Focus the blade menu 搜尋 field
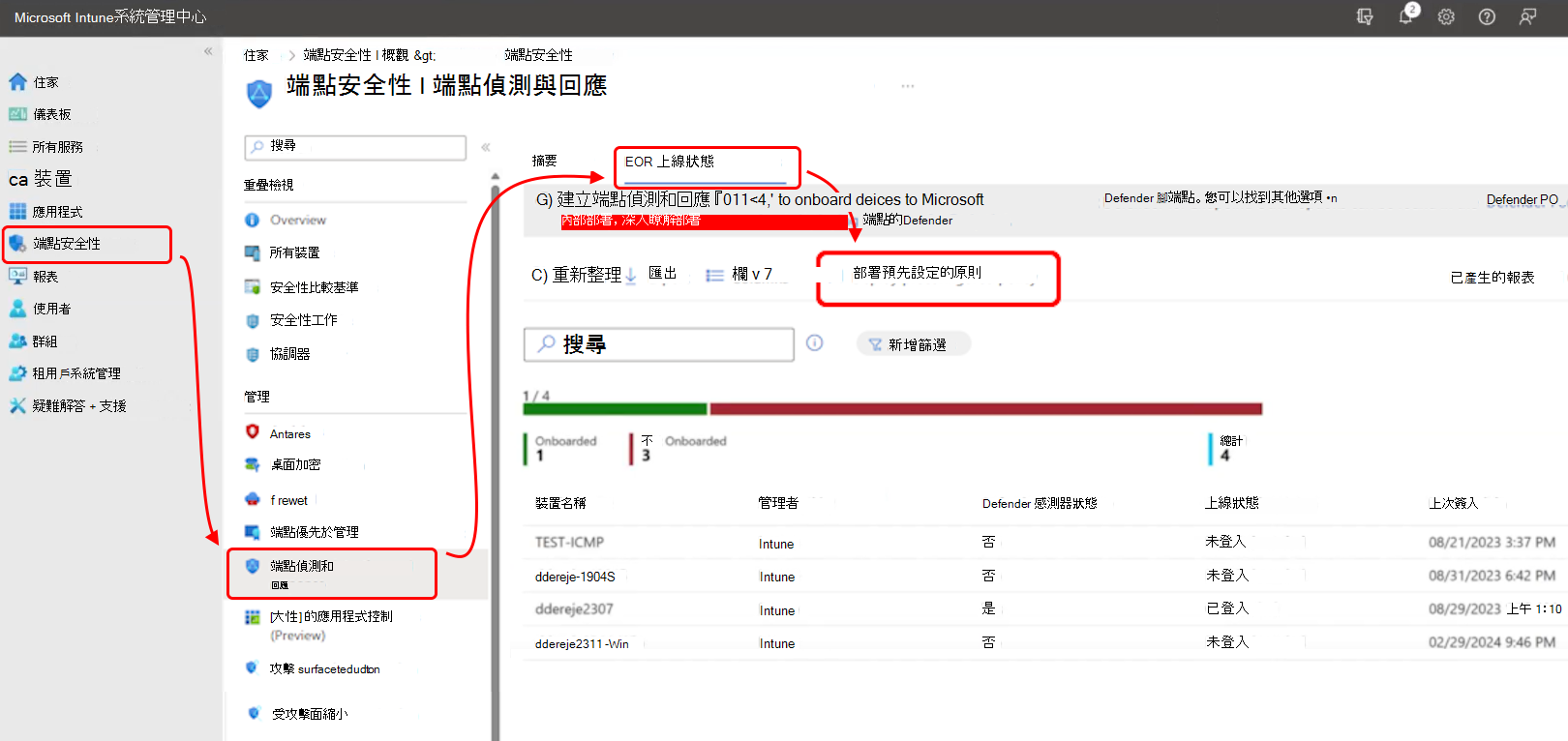 [355, 147]
